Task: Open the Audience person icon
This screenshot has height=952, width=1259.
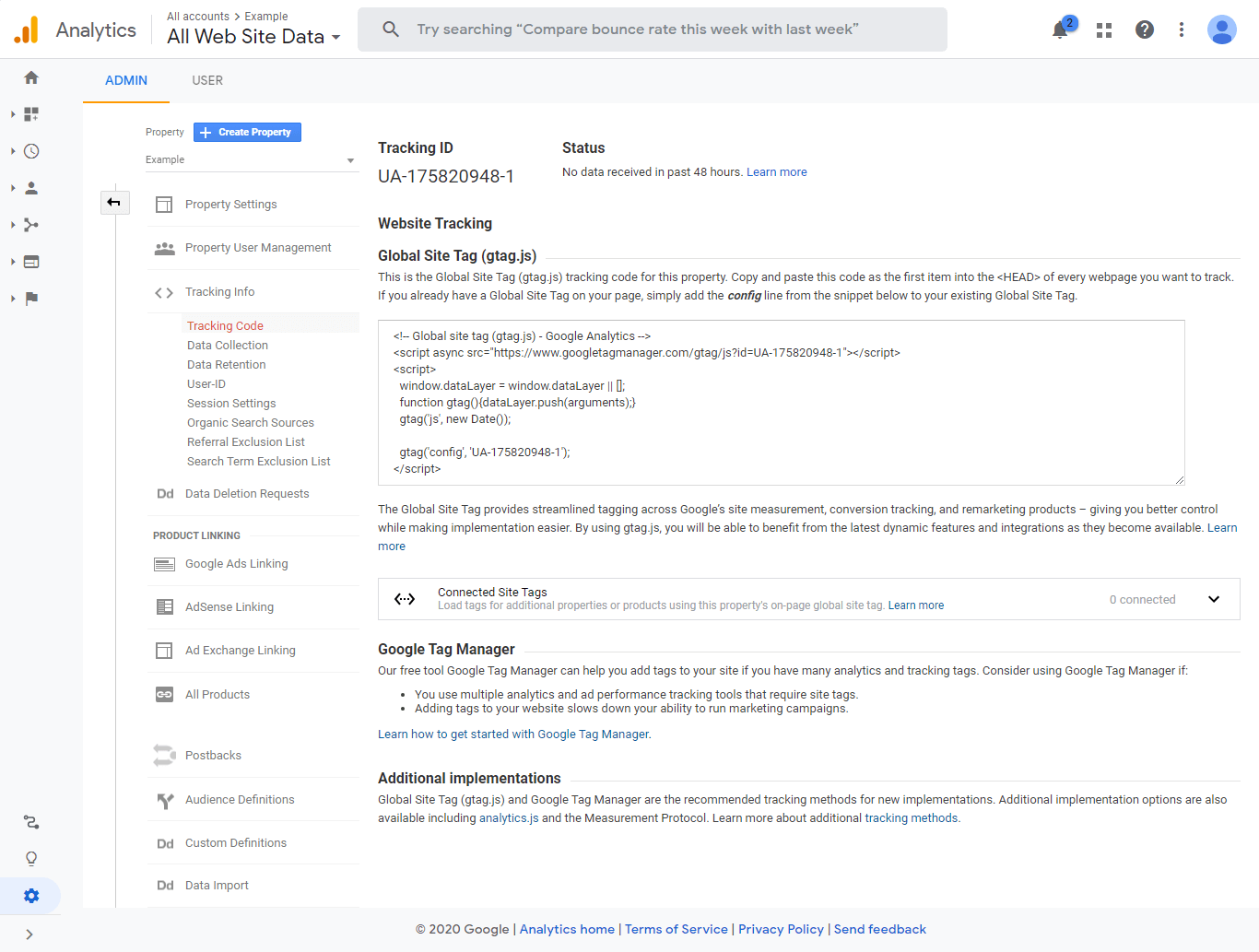Action: pos(31,188)
